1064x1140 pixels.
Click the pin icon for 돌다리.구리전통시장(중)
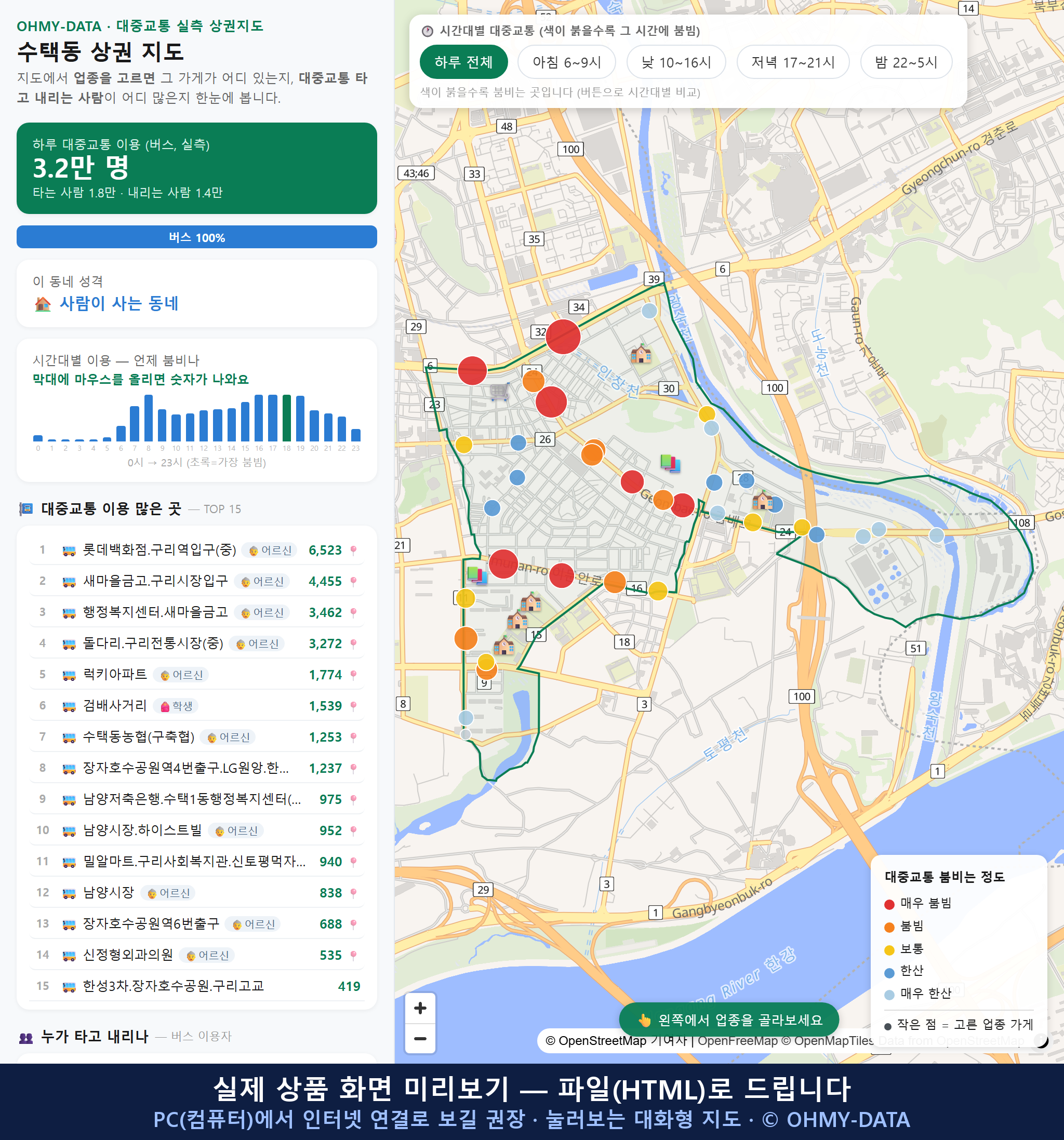coord(353,643)
